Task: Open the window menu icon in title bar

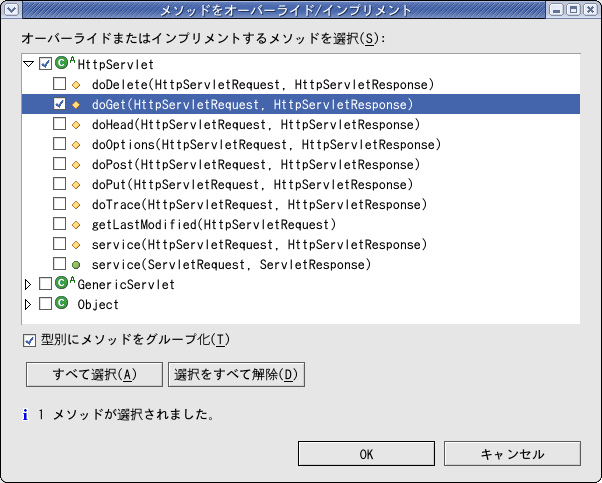Action: [11, 9]
